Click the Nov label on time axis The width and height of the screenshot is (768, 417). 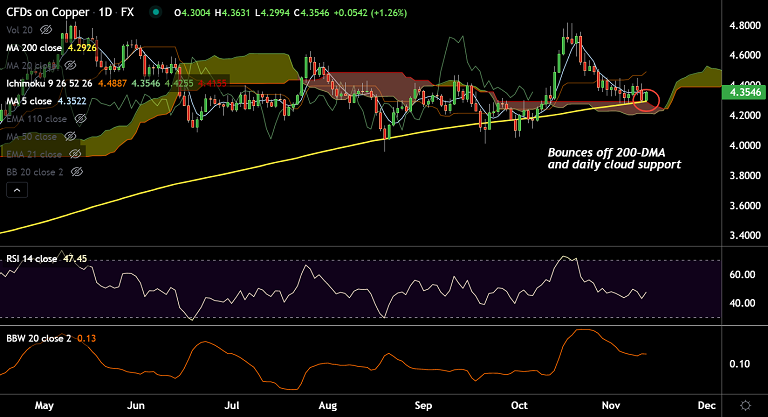coord(611,405)
